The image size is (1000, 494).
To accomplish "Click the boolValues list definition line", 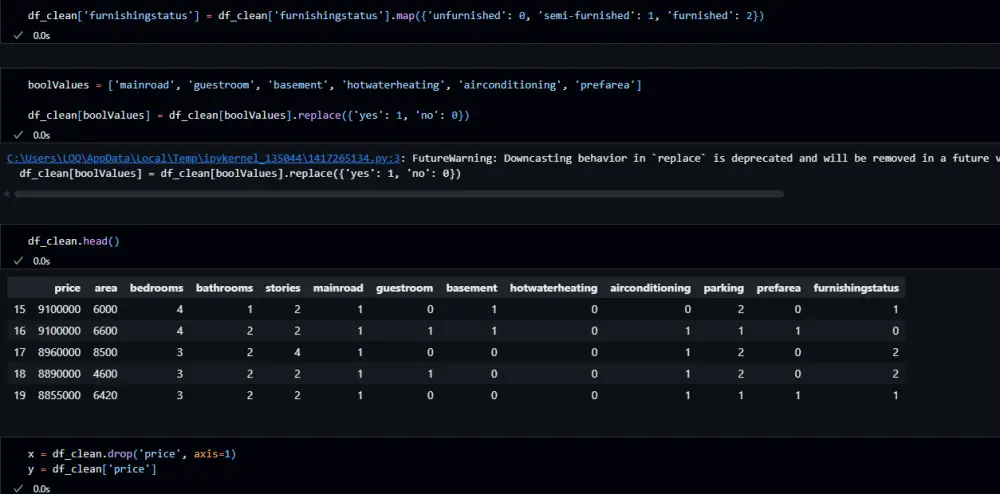I will (x=334, y=85).
